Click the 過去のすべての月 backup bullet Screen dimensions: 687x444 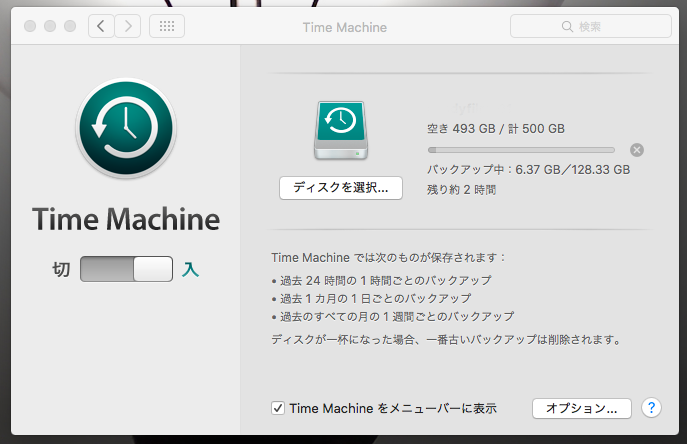click(393, 317)
